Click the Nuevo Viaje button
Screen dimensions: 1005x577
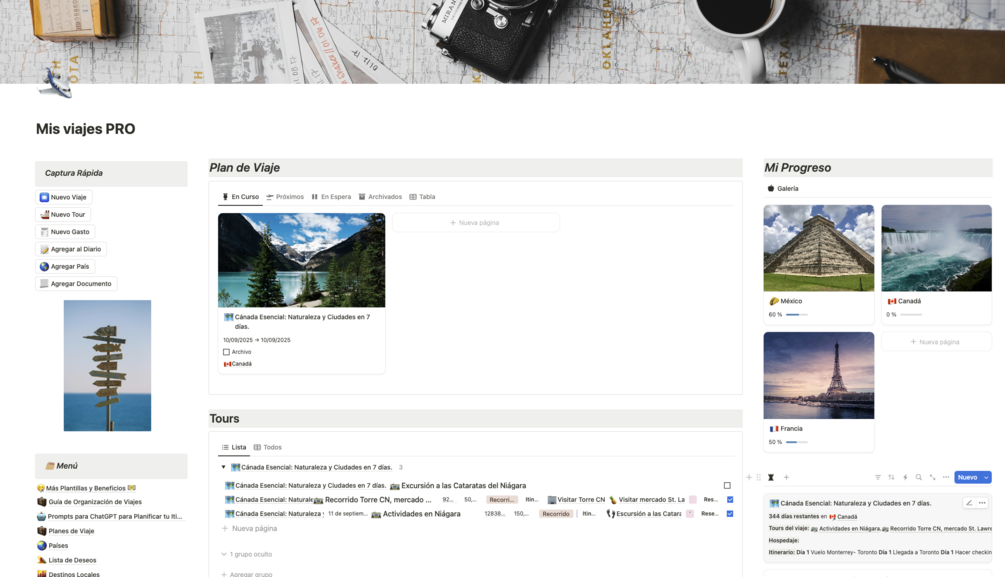click(63, 197)
